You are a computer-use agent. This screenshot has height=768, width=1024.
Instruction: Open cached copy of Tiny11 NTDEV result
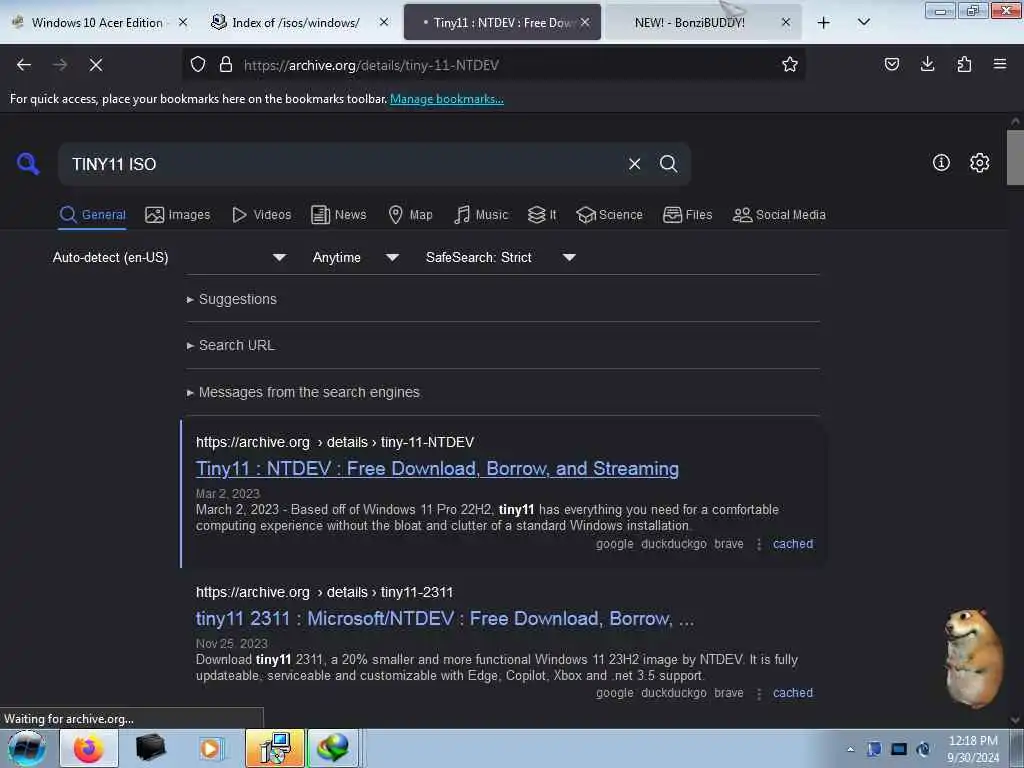click(793, 543)
